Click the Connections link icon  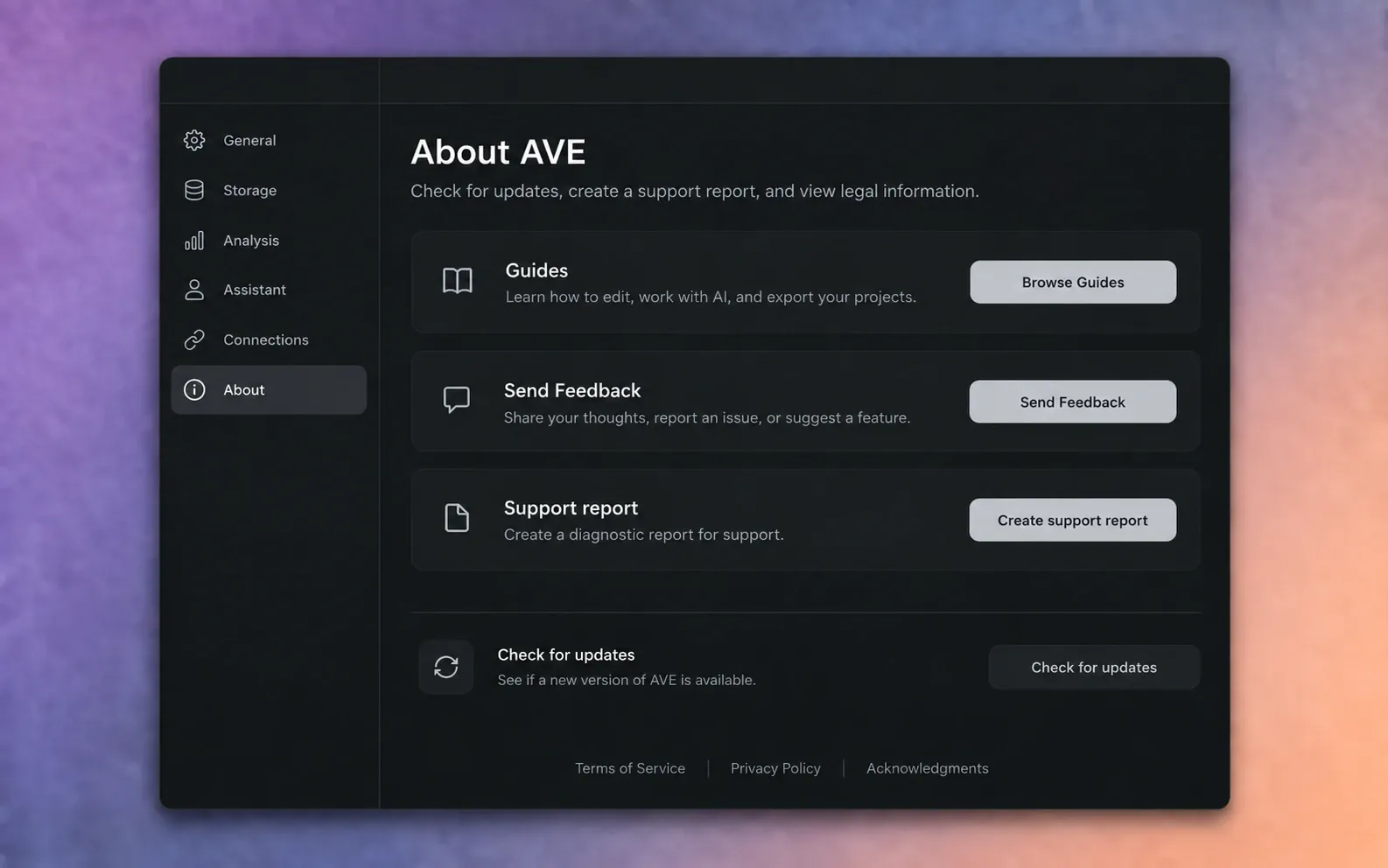(194, 339)
